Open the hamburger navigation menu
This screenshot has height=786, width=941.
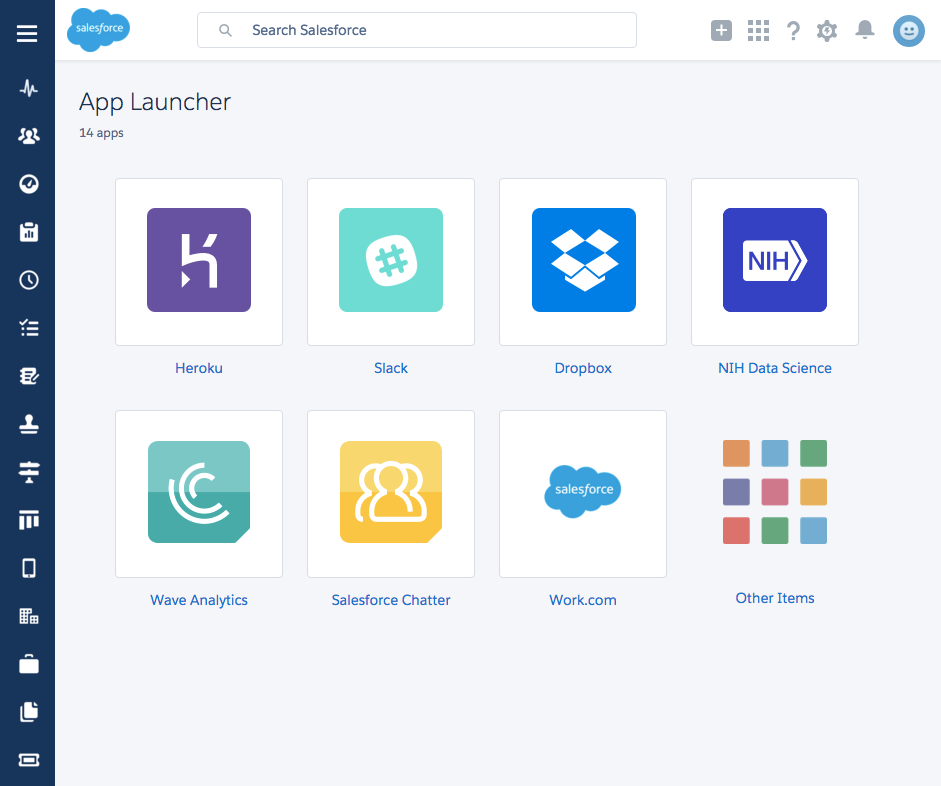pos(27,32)
